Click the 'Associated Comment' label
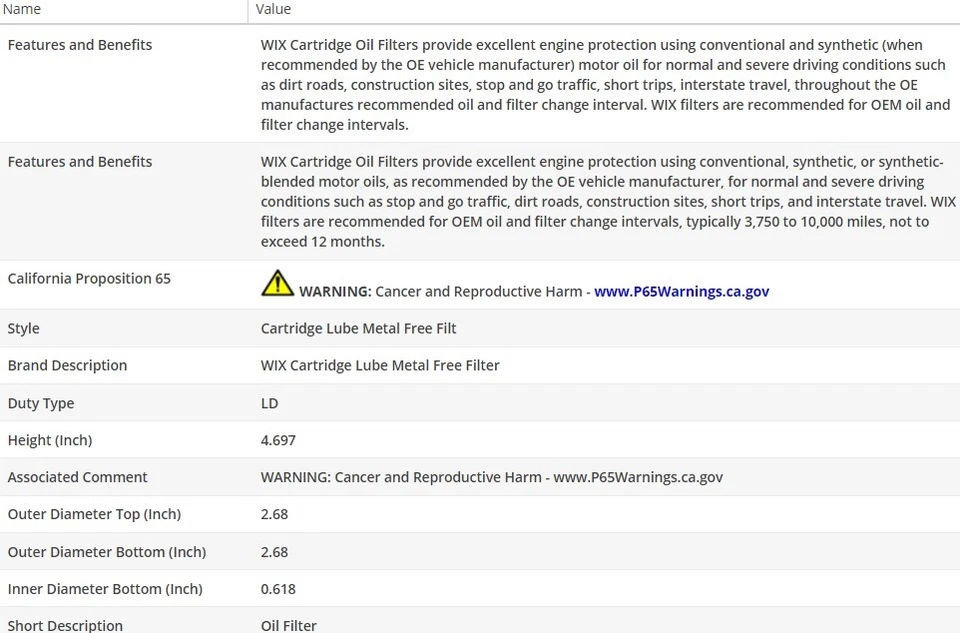Screen dimensions: 960x633 78,477
